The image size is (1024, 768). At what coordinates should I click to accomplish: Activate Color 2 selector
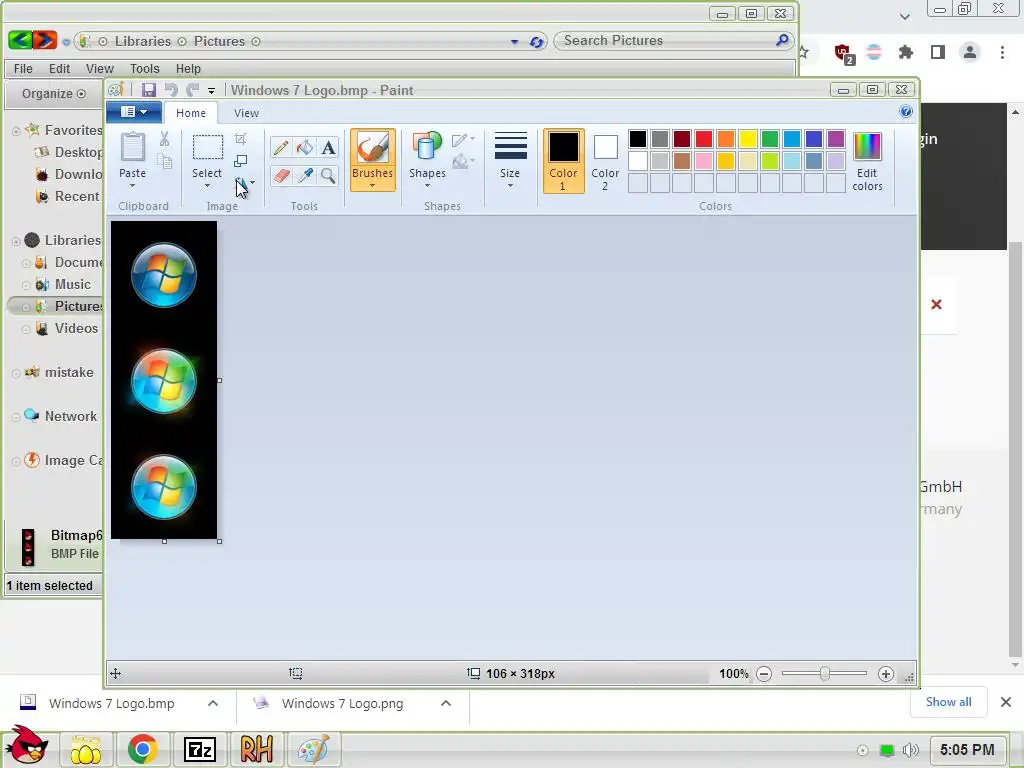pyautogui.click(x=605, y=161)
